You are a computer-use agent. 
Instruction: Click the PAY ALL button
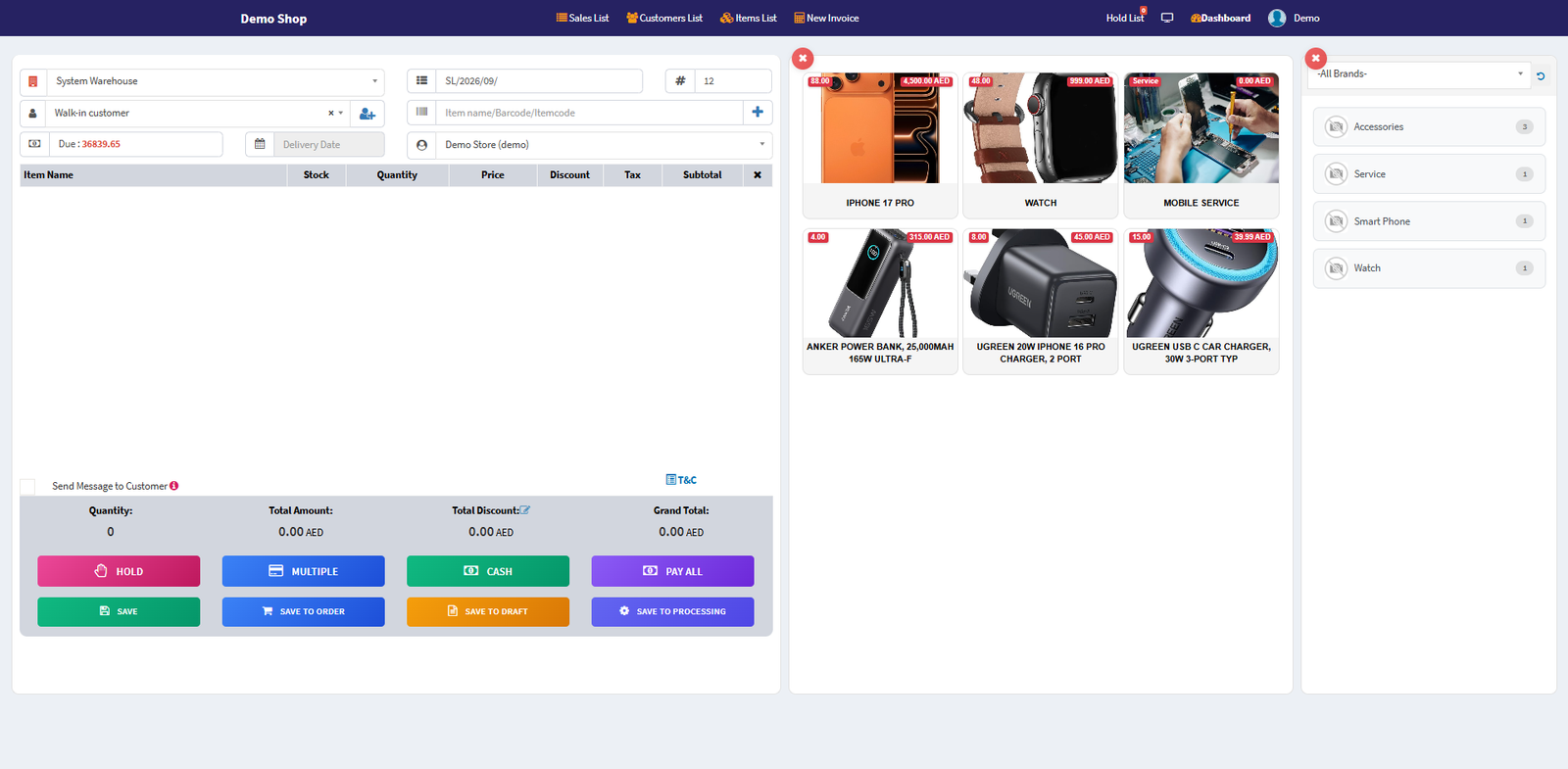point(672,571)
